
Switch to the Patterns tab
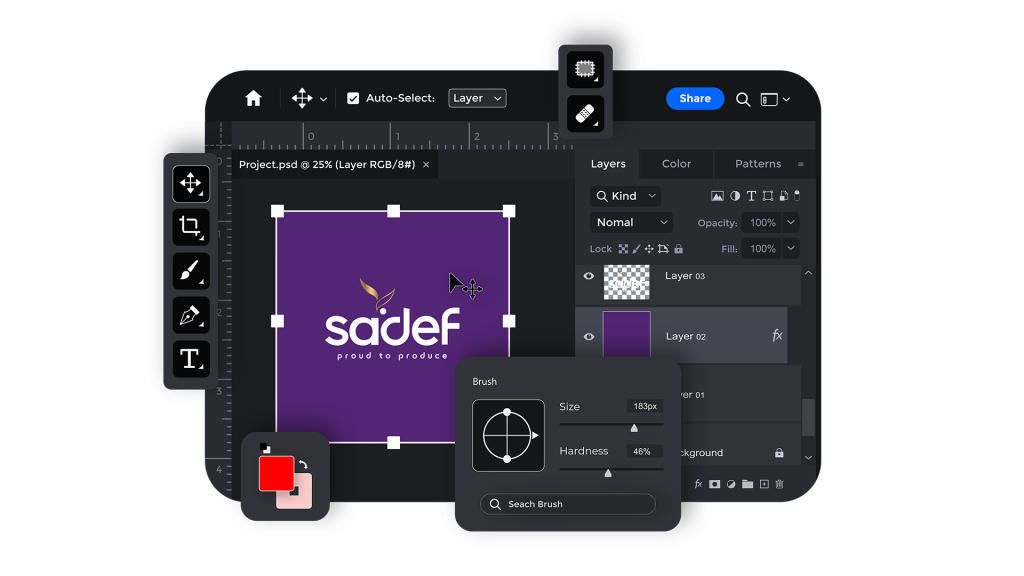click(758, 164)
